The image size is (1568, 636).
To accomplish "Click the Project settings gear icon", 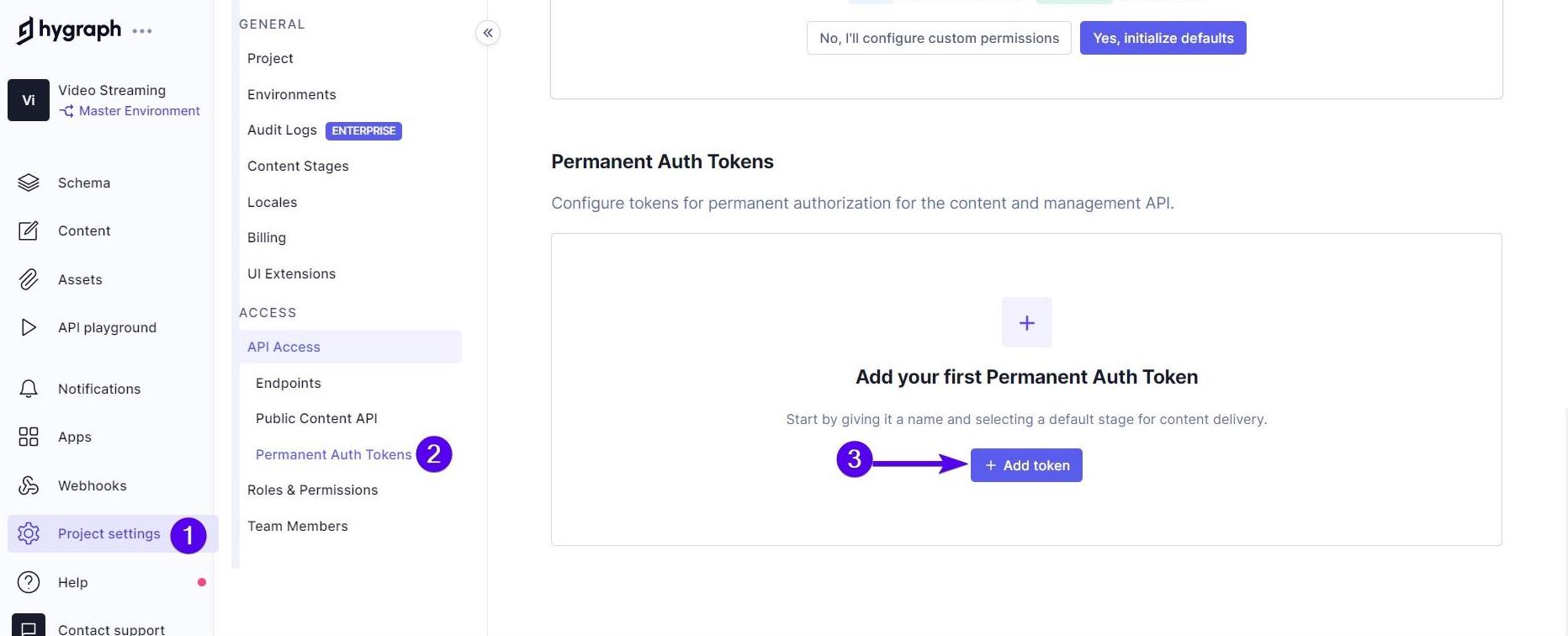I will pos(29,533).
